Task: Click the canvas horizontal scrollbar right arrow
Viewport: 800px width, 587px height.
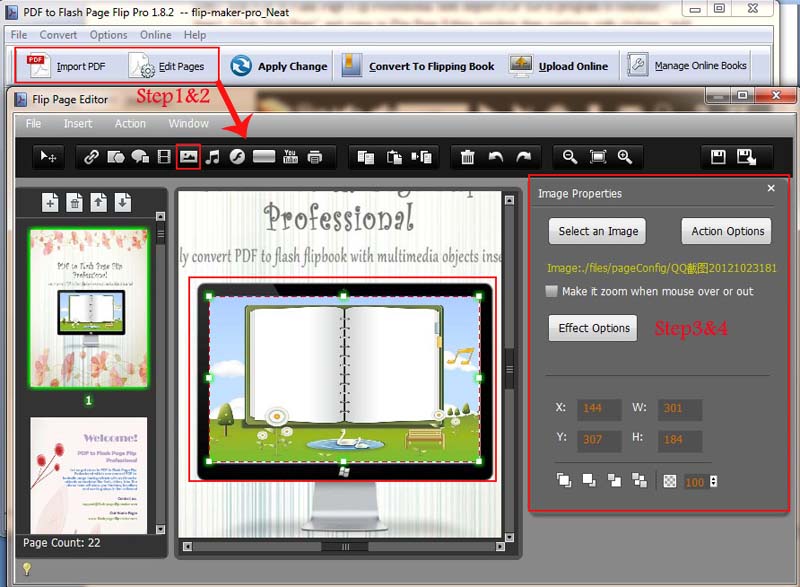Action: pos(500,547)
